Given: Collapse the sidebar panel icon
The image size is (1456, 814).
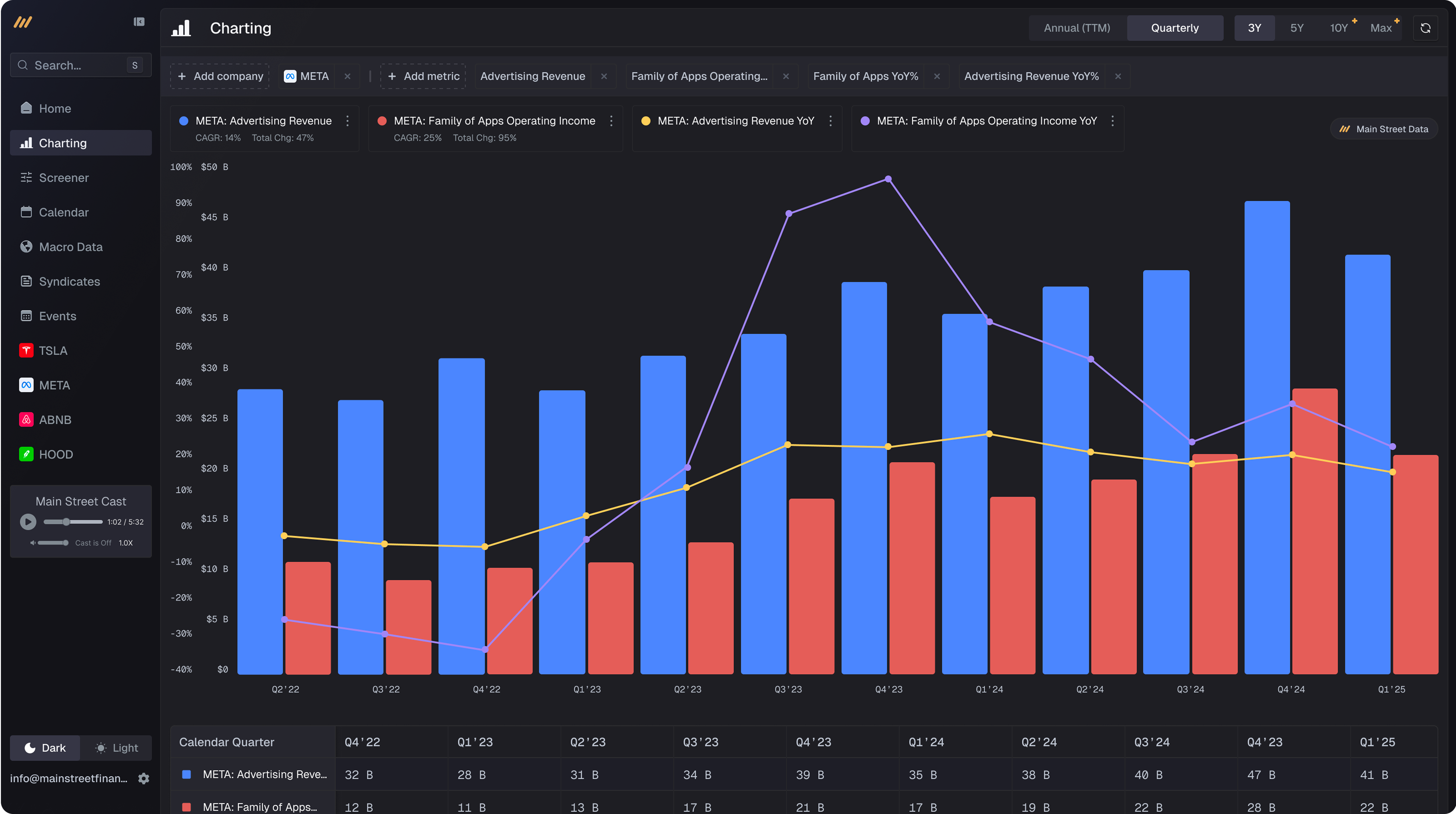Looking at the screenshot, I should pos(139,21).
